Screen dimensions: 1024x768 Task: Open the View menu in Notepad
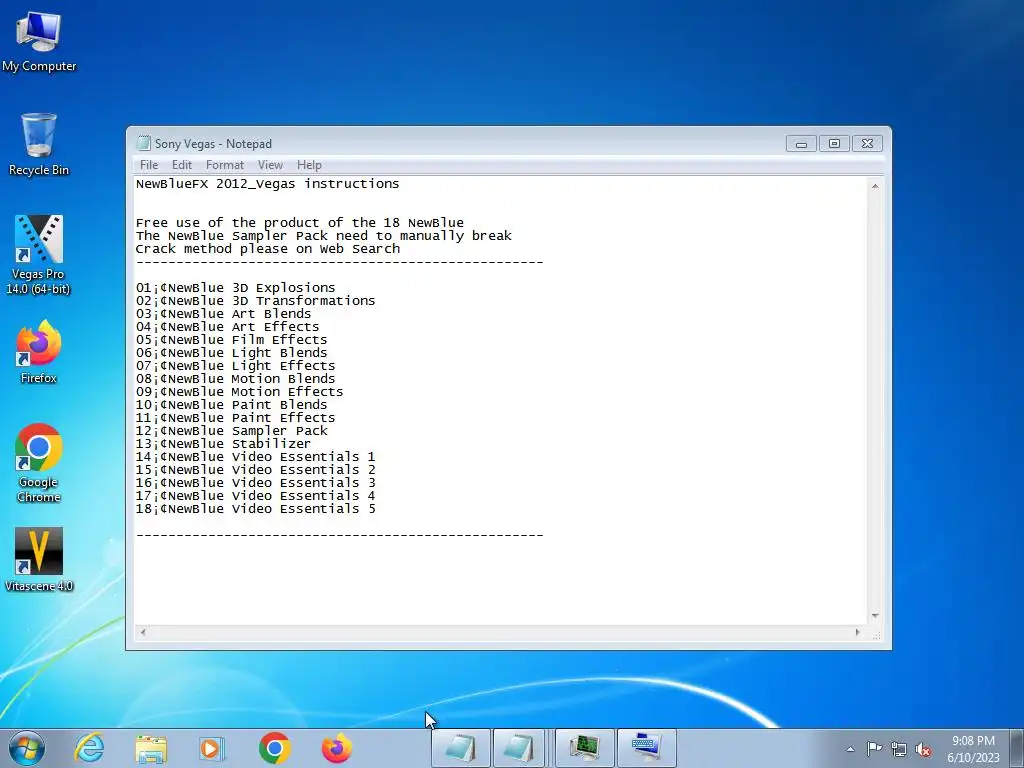pos(270,165)
